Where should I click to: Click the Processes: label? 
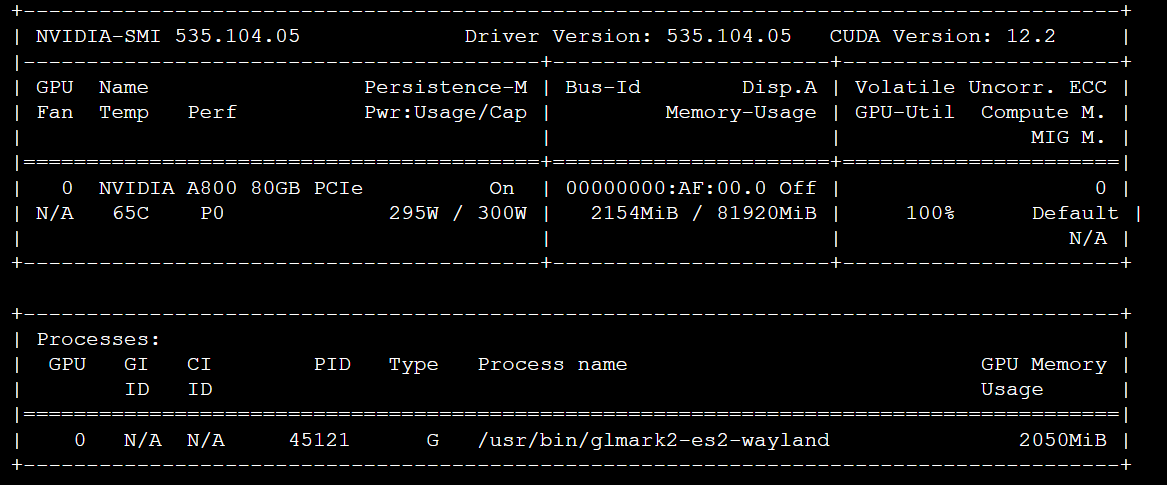click(98, 340)
